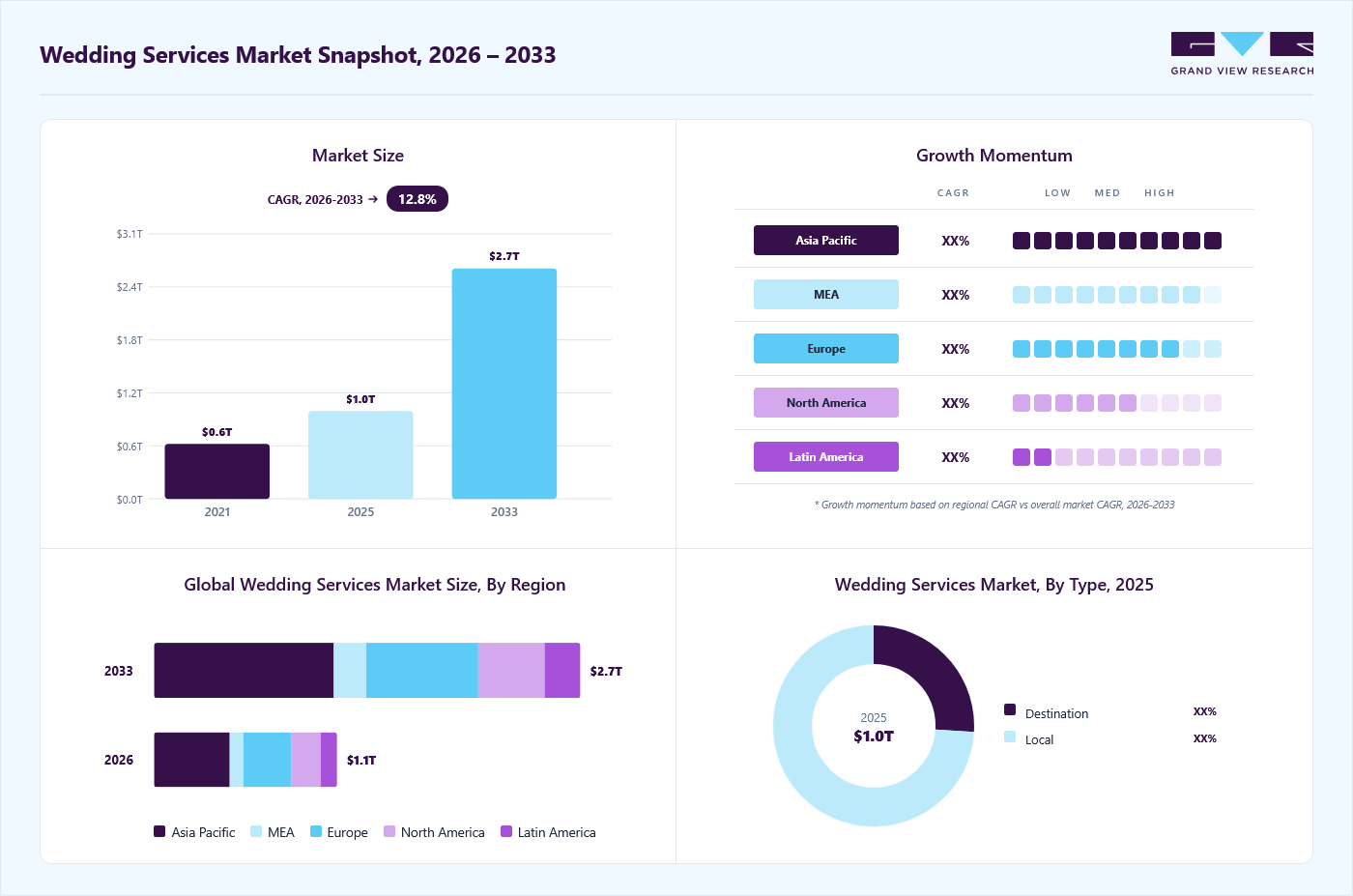Click the Destination legend color swatch

coord(1010,709)
